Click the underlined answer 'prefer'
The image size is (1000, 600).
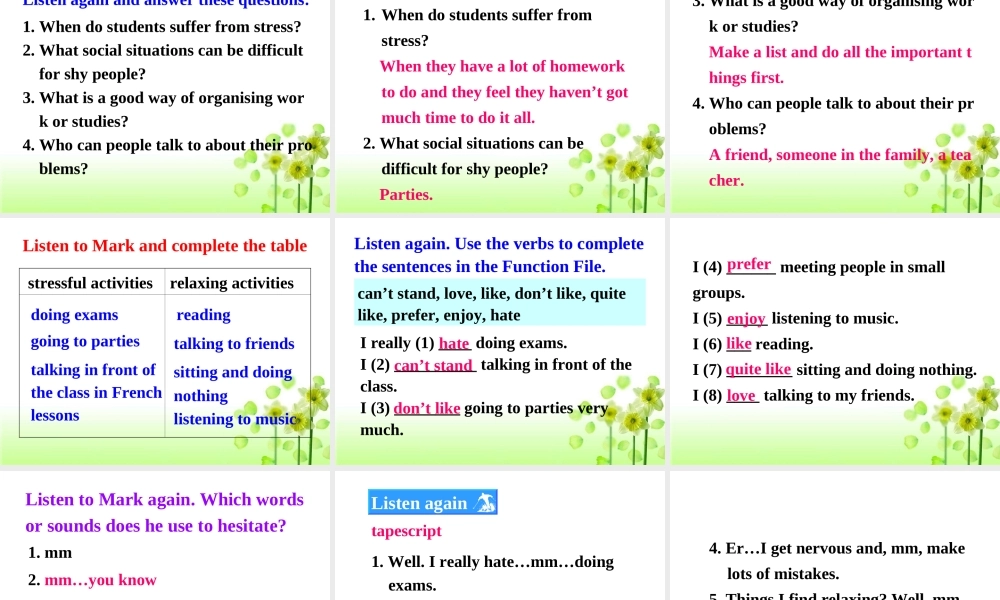pos(750,265)
